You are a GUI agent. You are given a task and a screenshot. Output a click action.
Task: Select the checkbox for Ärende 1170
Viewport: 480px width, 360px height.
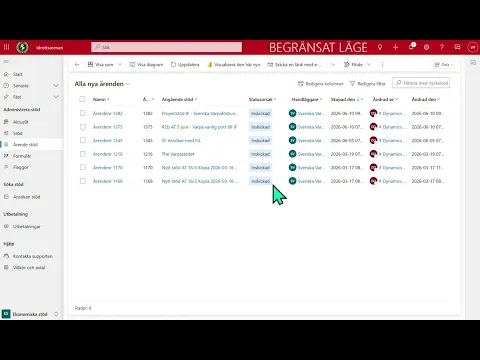point(83,167)
